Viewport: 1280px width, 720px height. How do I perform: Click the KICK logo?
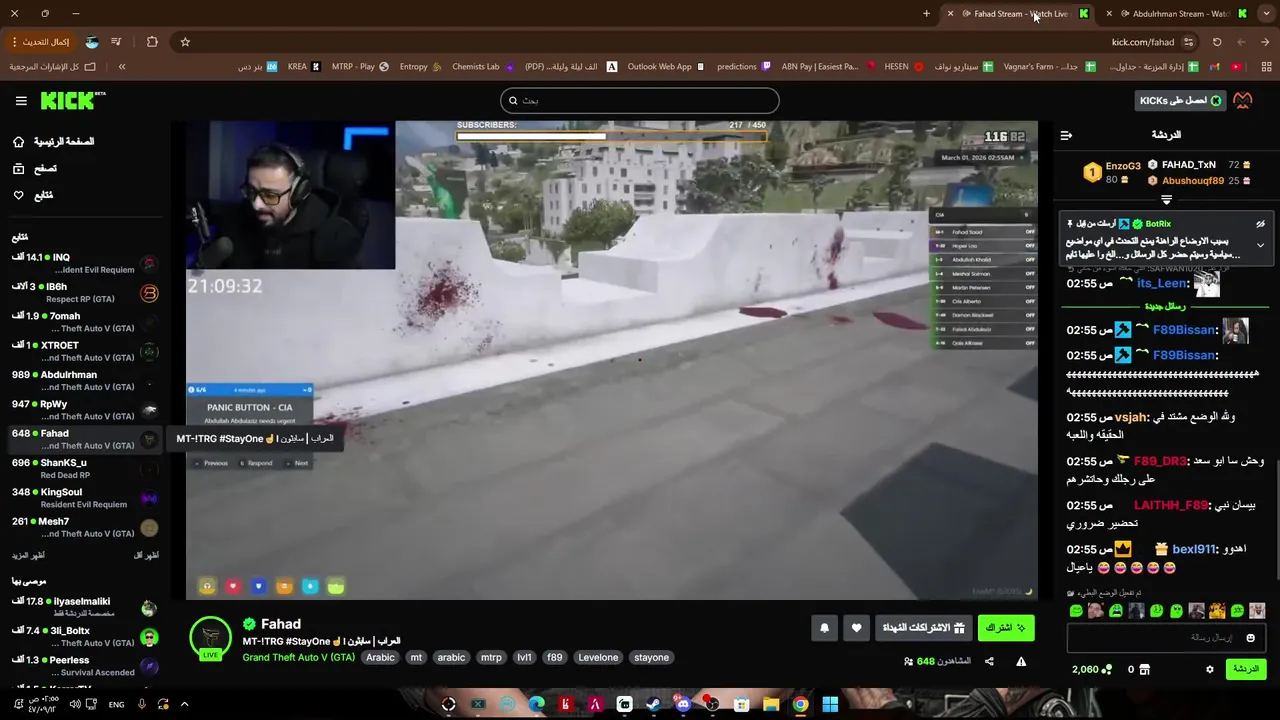coord(72,100)
